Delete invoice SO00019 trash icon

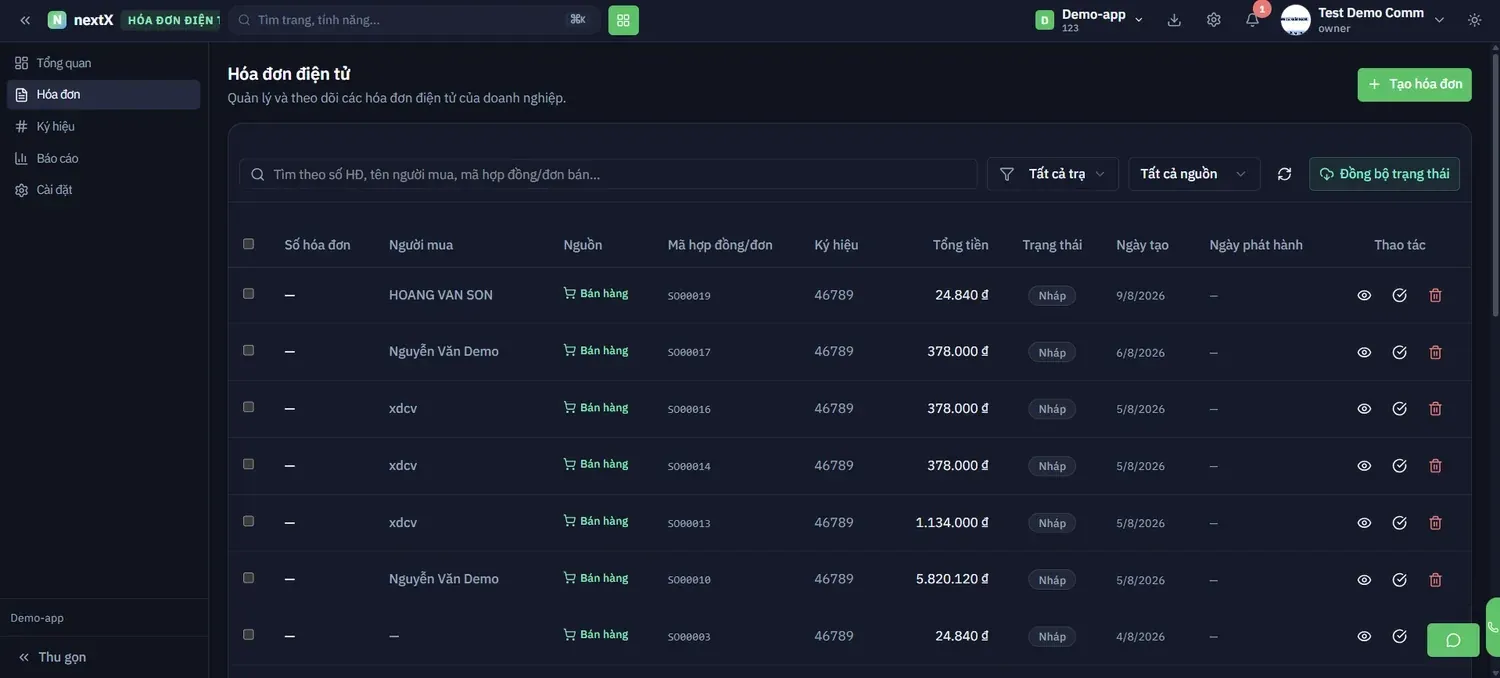click(x=1435, y=295)
